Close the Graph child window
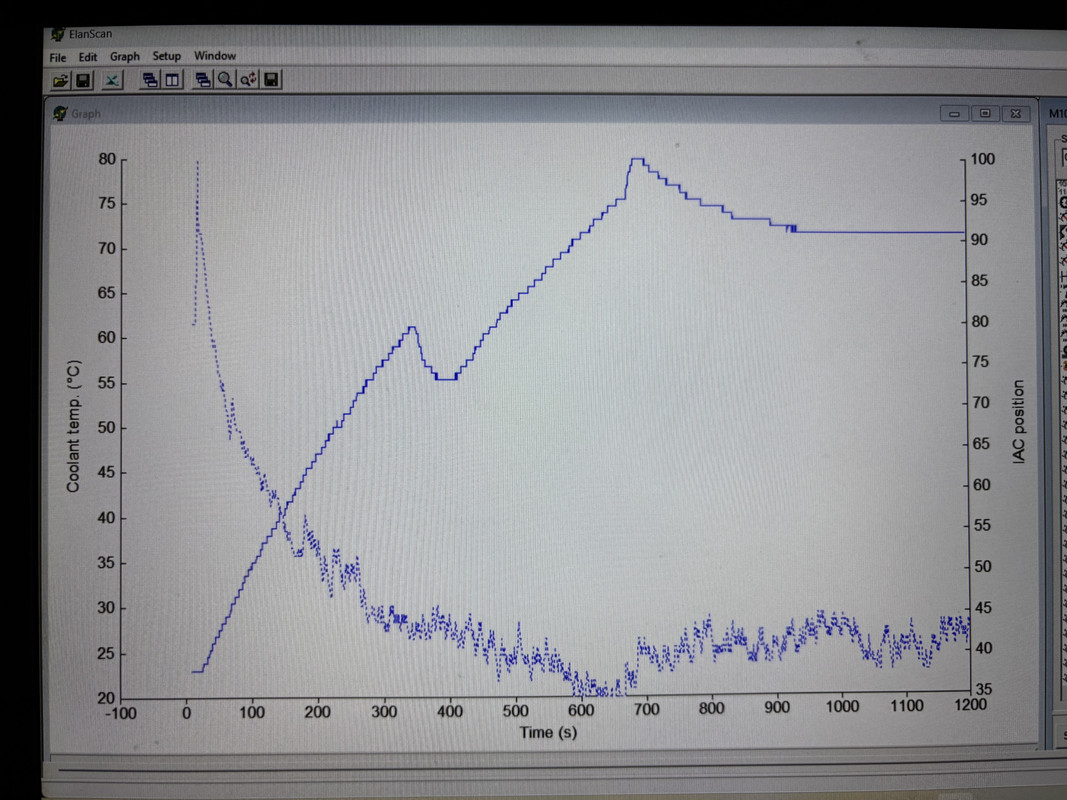The image size is (1067, 800). (x=1015, y=113)
